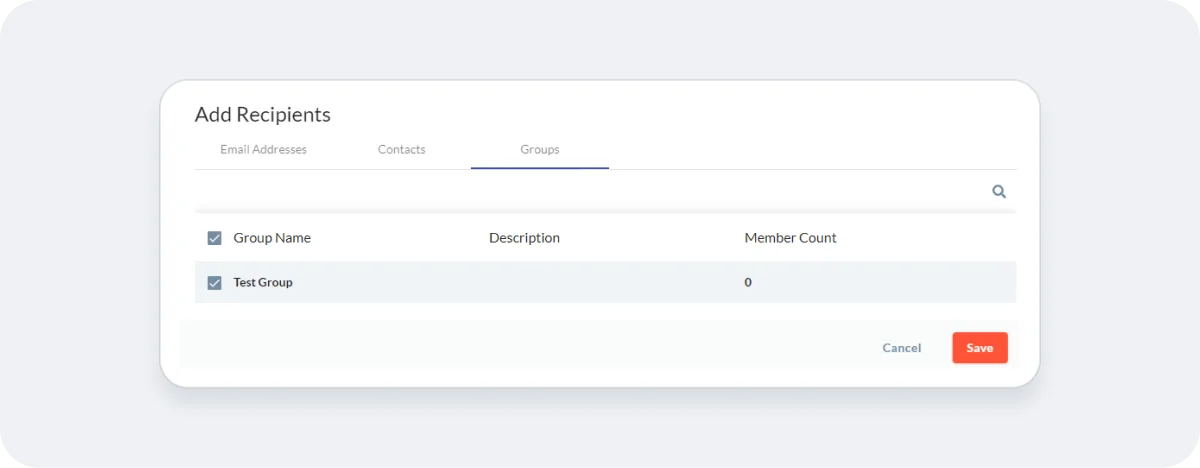Click the Cancel button
This screenshot has height=468, width=1200.
coord(901,348)
